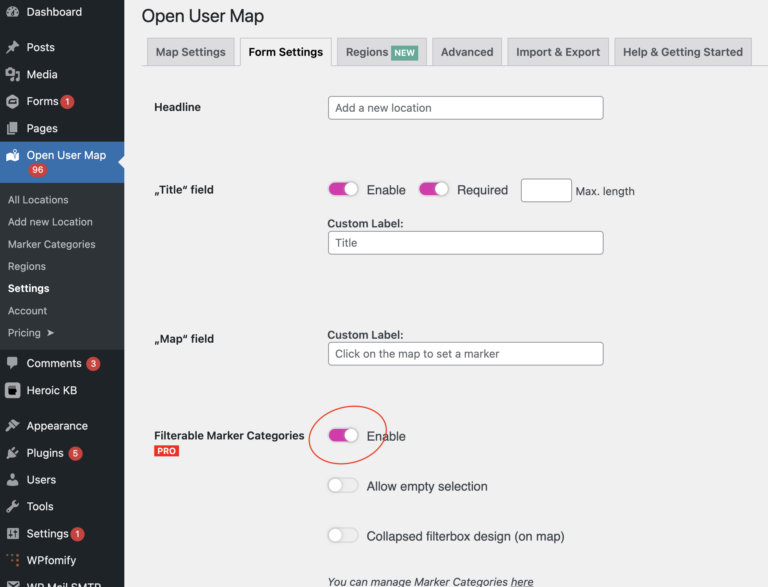This screenshot has width=768, height=587.
Task: Click the Dashboard gauge icon
Action: click(13, 12)
